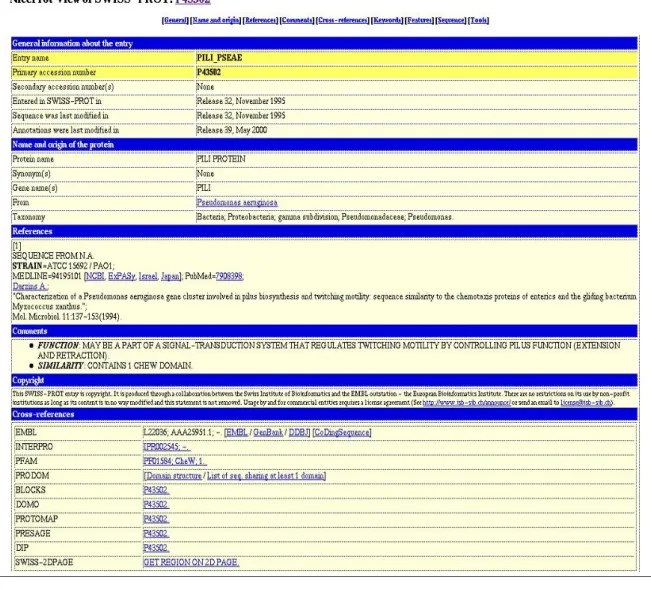Click the 'Sequence was last modified in' label
Screen dimensions: 651x589
click(x=60, y=116)
